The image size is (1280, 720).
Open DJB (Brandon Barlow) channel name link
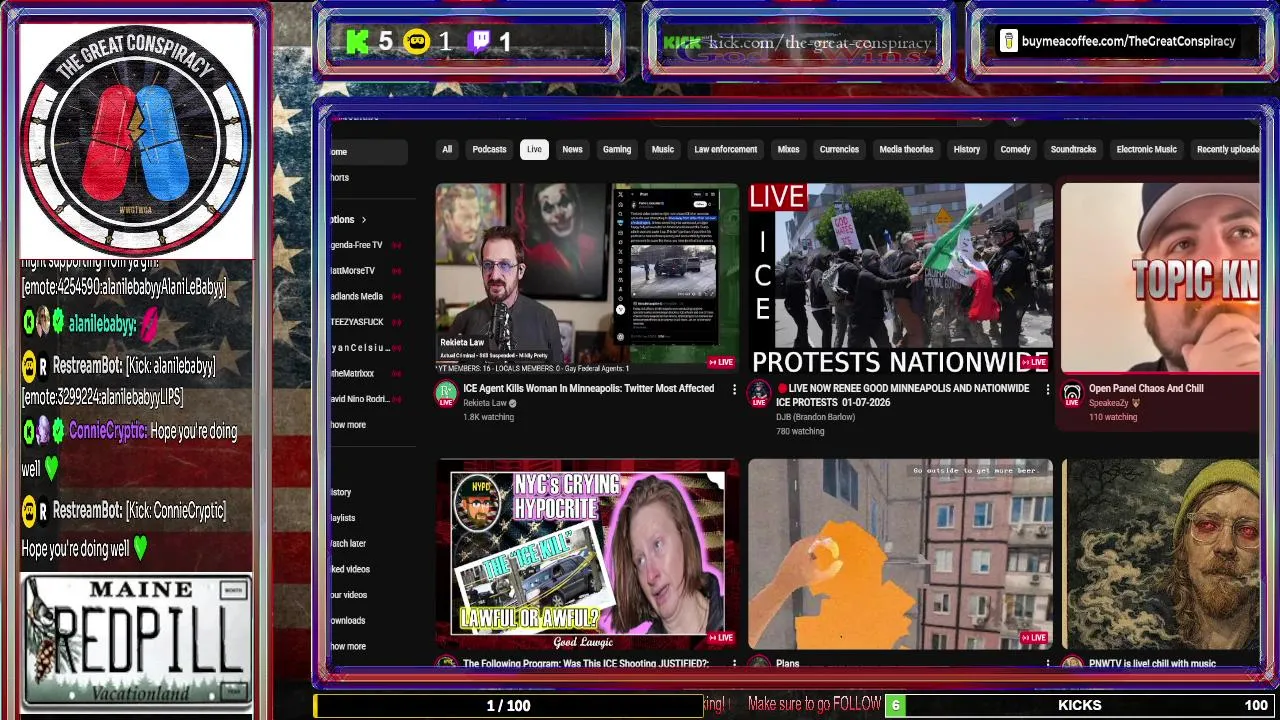point(816,417)
